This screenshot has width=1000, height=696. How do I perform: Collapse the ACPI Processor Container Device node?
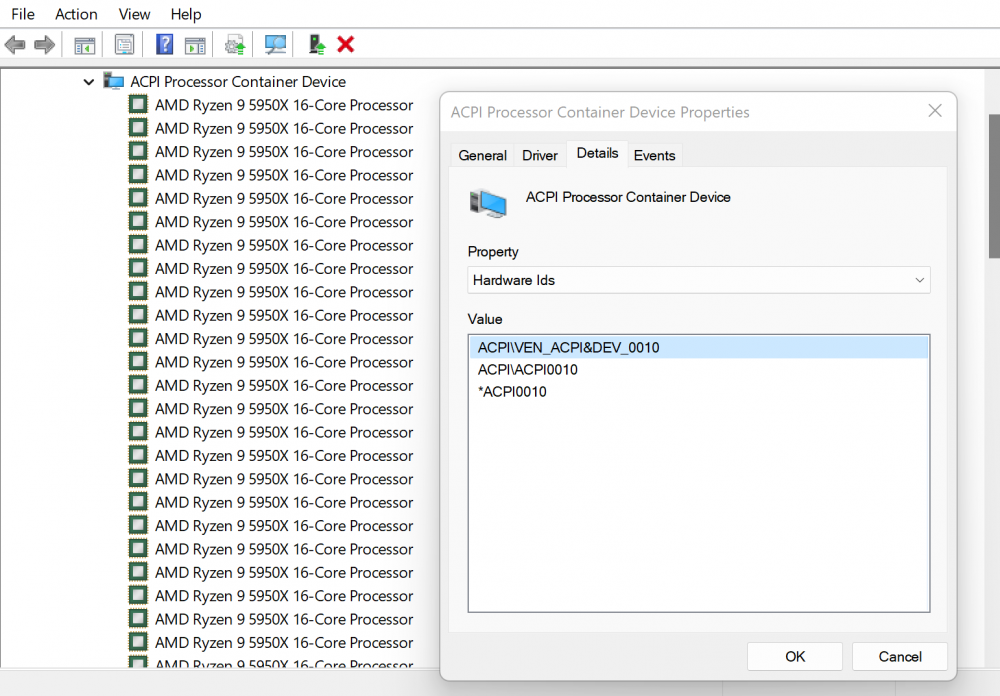coord(89,82)
